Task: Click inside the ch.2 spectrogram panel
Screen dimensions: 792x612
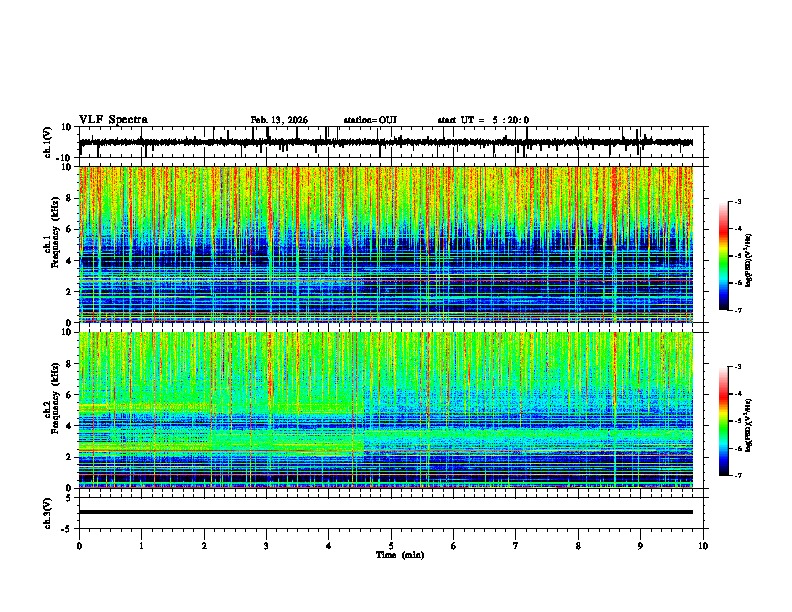Action: 386,410
